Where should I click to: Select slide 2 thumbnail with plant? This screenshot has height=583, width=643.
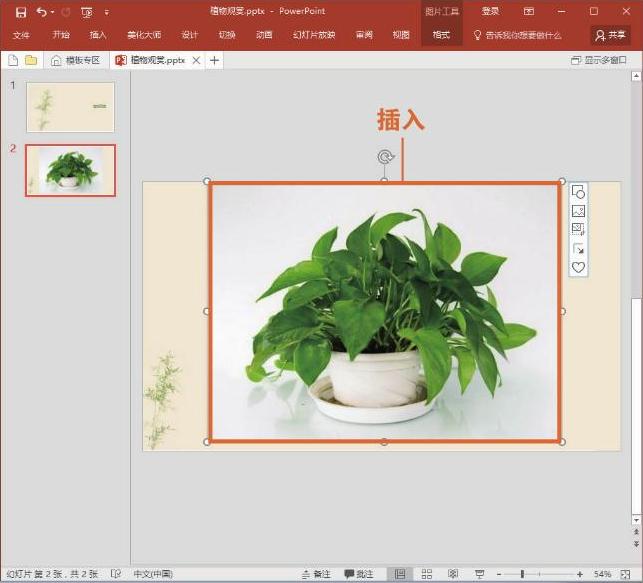(70, 170)
